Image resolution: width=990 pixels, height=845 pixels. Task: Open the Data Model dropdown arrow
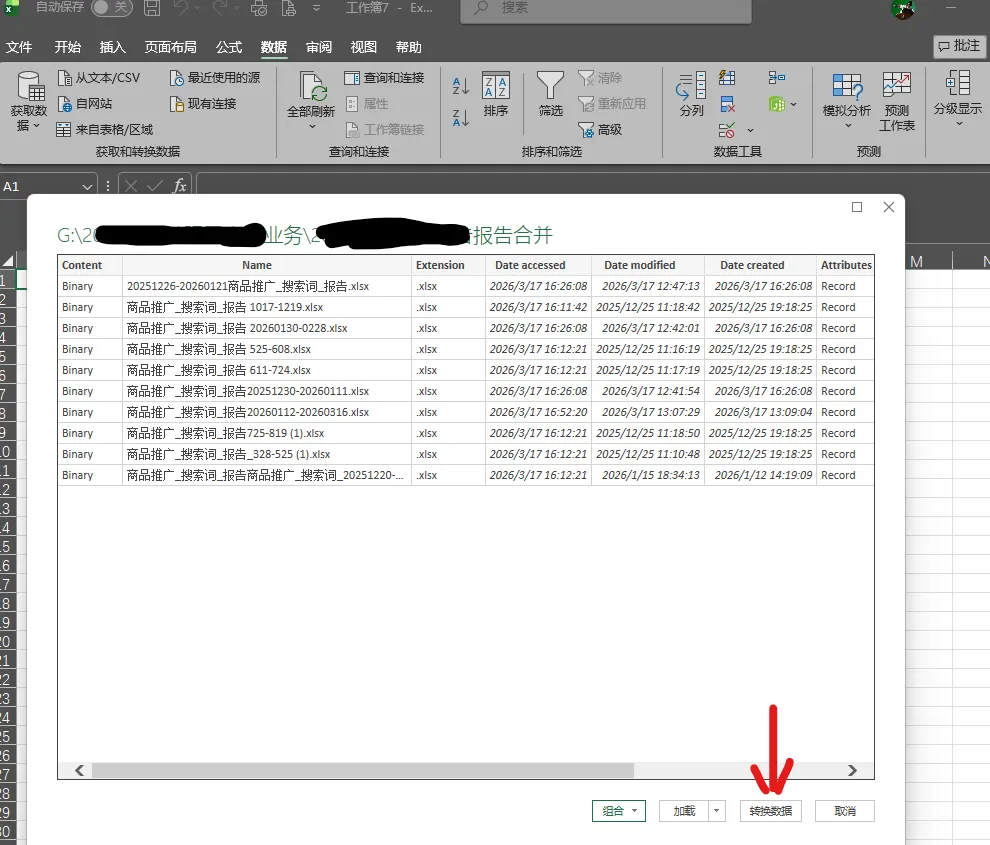click(794, 104)
